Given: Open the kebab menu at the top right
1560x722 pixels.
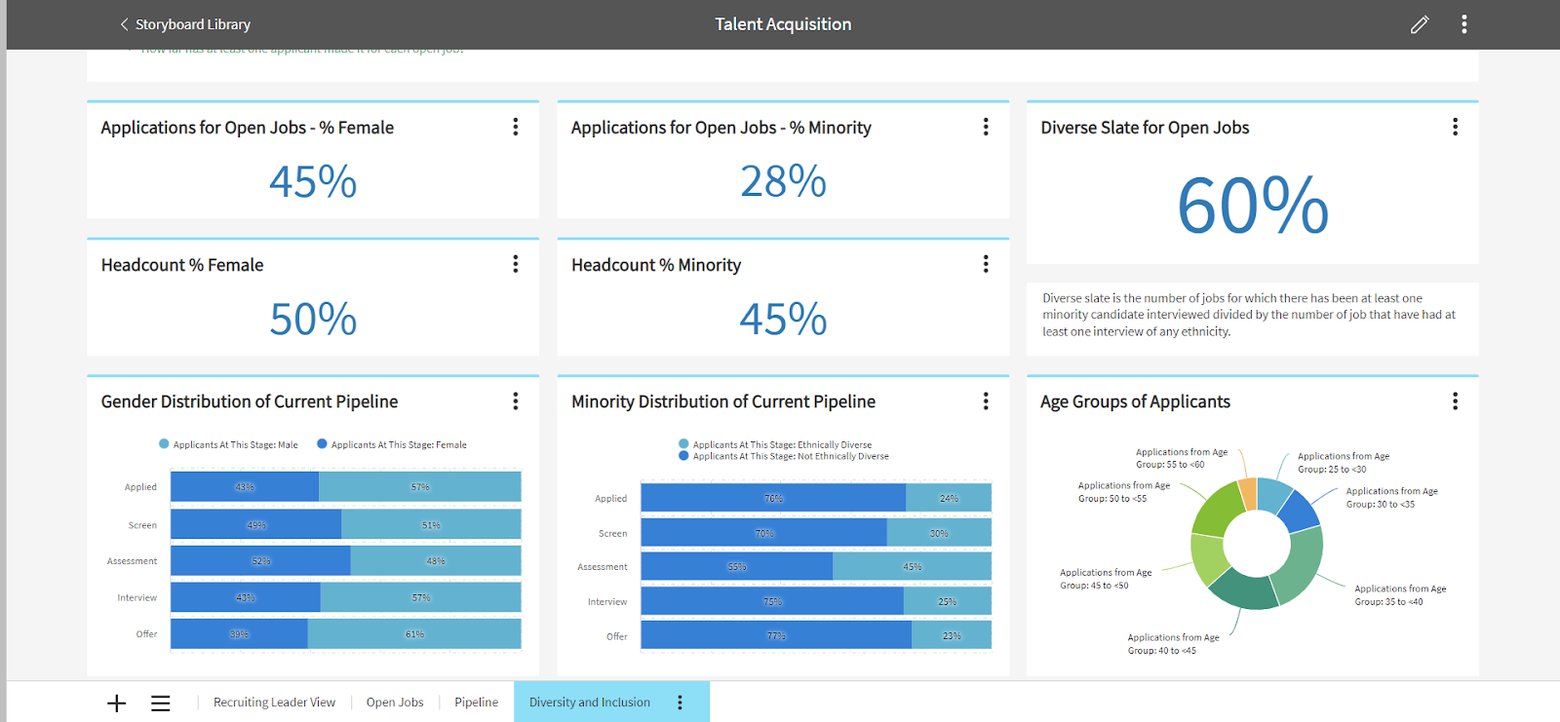Looking at the screenshot, I should pyautogui.click(x=1463, y=23).
